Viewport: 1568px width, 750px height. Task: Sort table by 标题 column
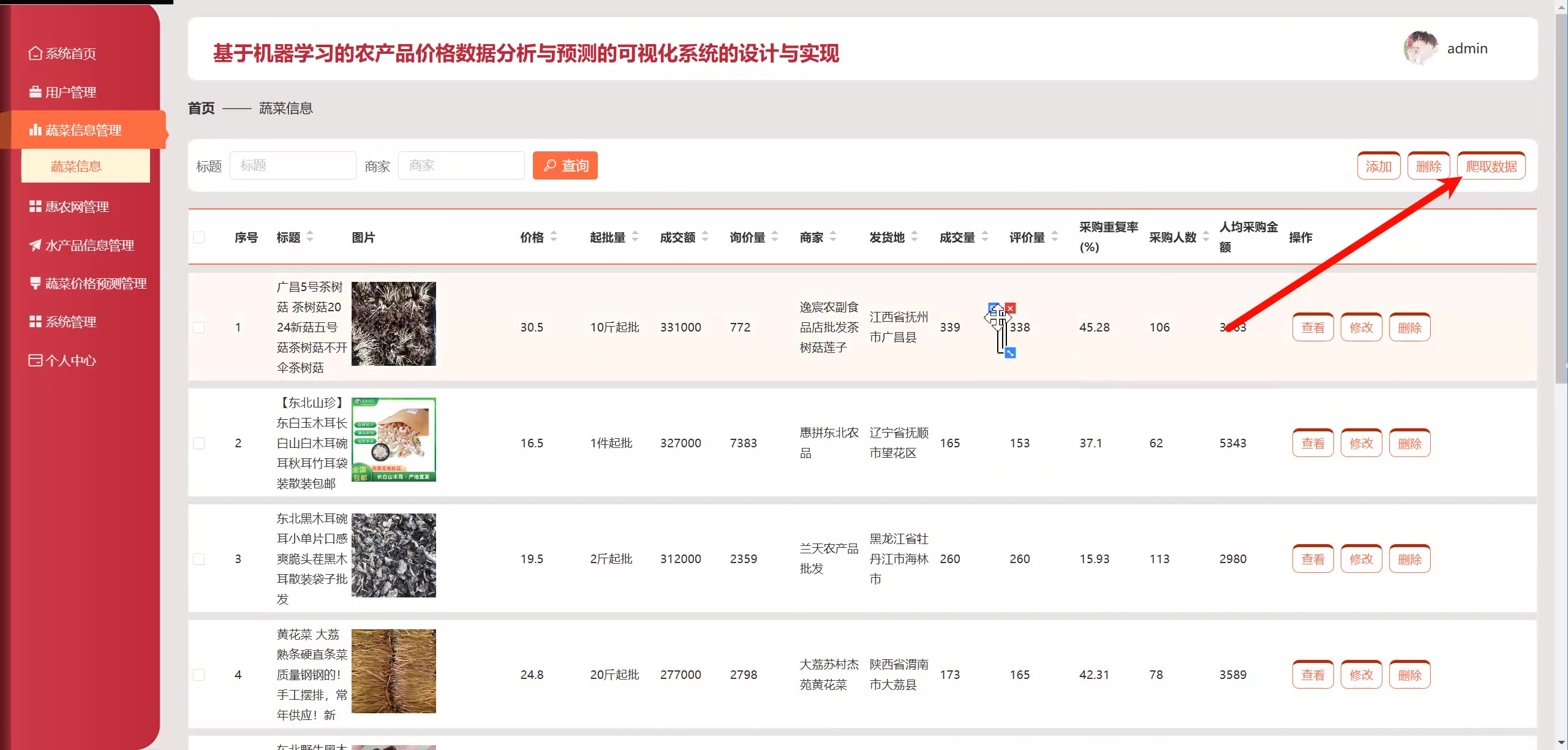[x=310, y=237]
